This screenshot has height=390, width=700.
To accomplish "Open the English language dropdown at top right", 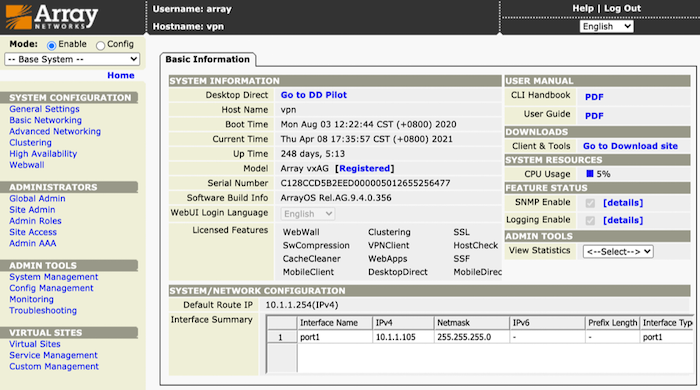I will pyautogui.click(x=606, y=26).
